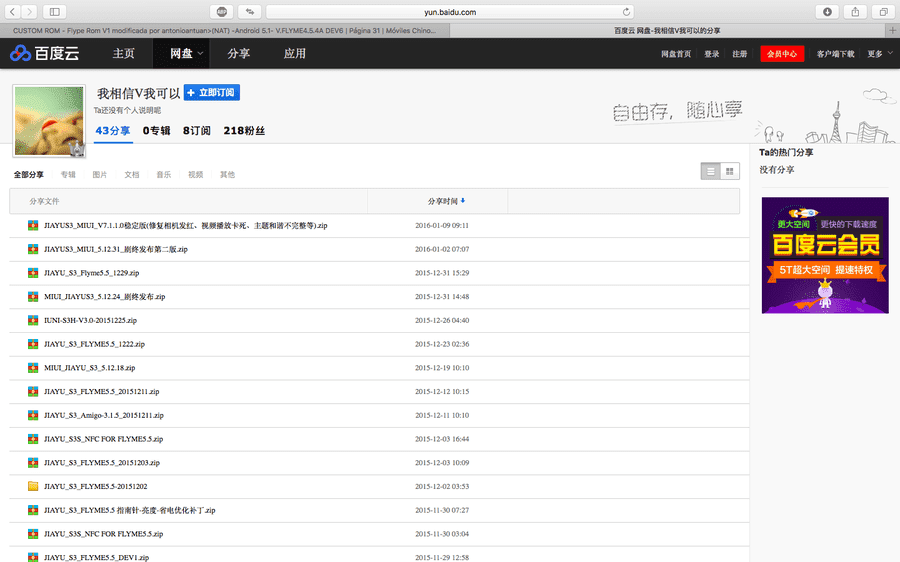The height and width of the screenshot is (562, 900).
Task: Go forward with Safari's forward arrow
Action: point(29,11)
